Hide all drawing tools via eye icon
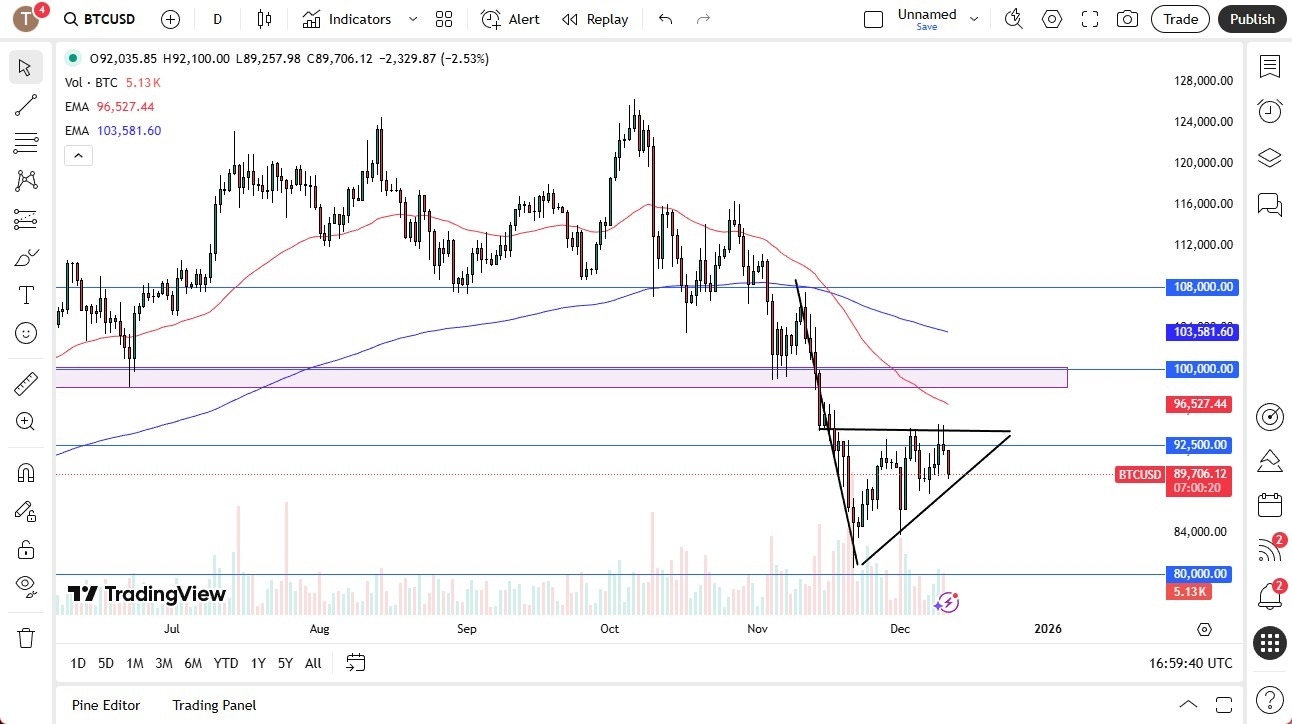1292x724 pixels. tap(26, 588)
